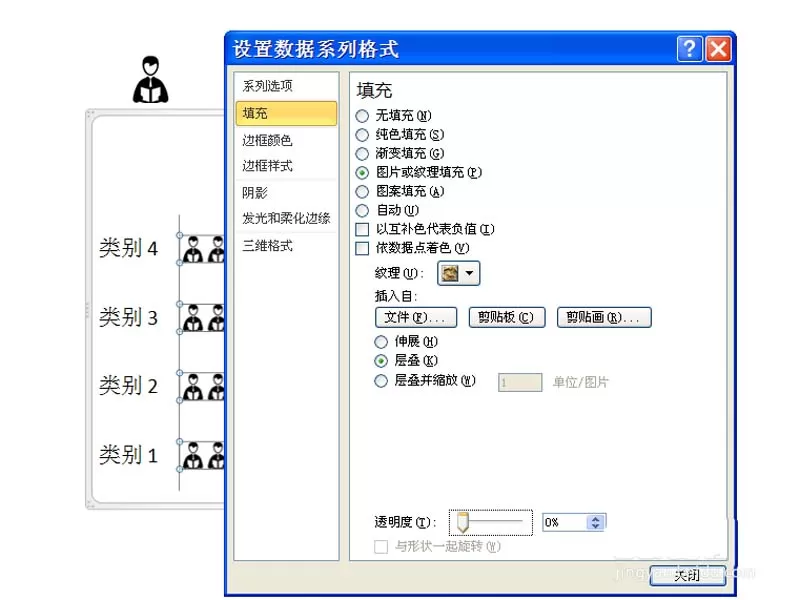The width and height of the screenshot is (800, 600).
Task: Select the 类别 4 bar picture icons
Action: (203, 249)
